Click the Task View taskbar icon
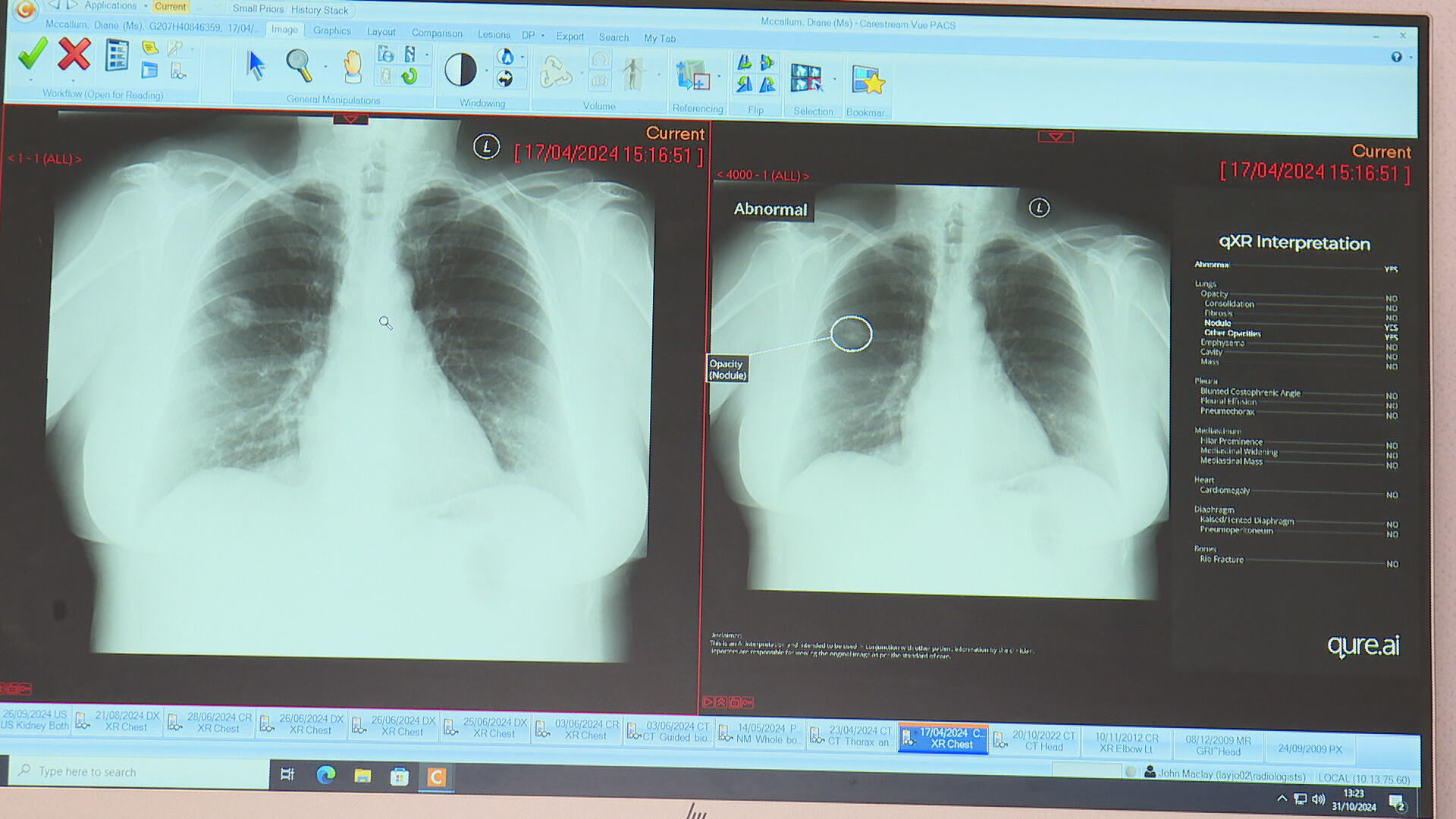1456x819 pixels. [x=288, y=773]
